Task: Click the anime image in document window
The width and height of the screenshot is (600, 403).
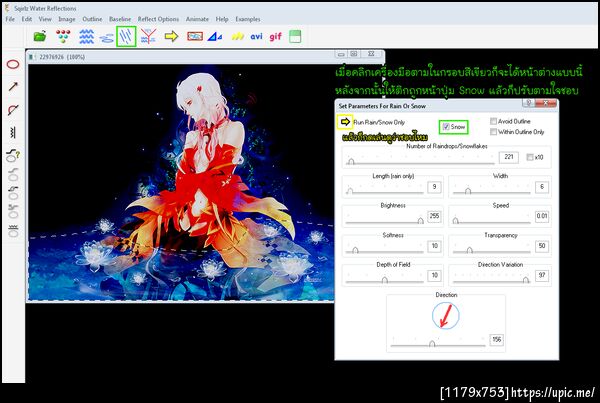Action: point(181,182)
